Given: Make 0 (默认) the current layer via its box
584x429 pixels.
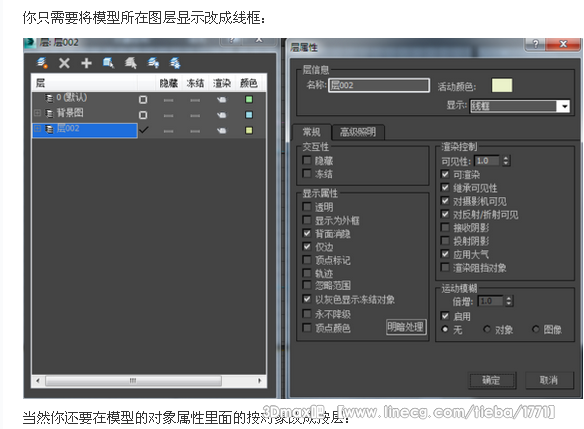Looking at the screenshot, I should [x=143, y=99].
